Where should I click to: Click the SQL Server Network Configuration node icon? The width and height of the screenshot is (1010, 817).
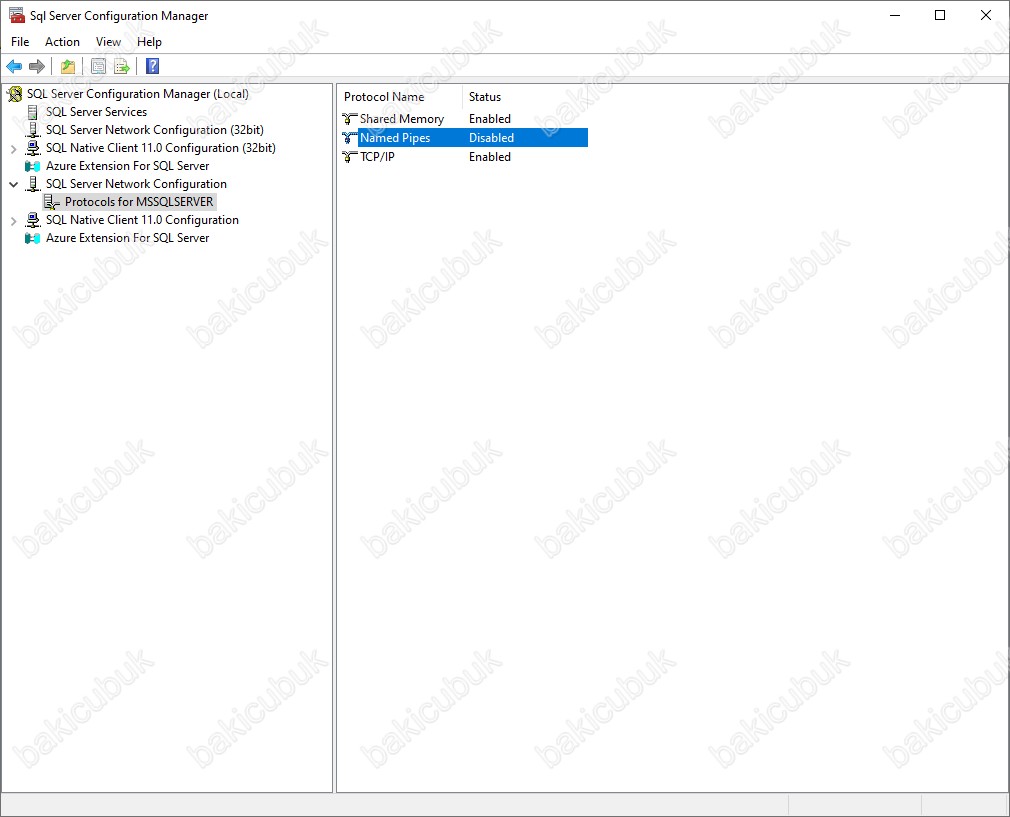pos(33,184)
